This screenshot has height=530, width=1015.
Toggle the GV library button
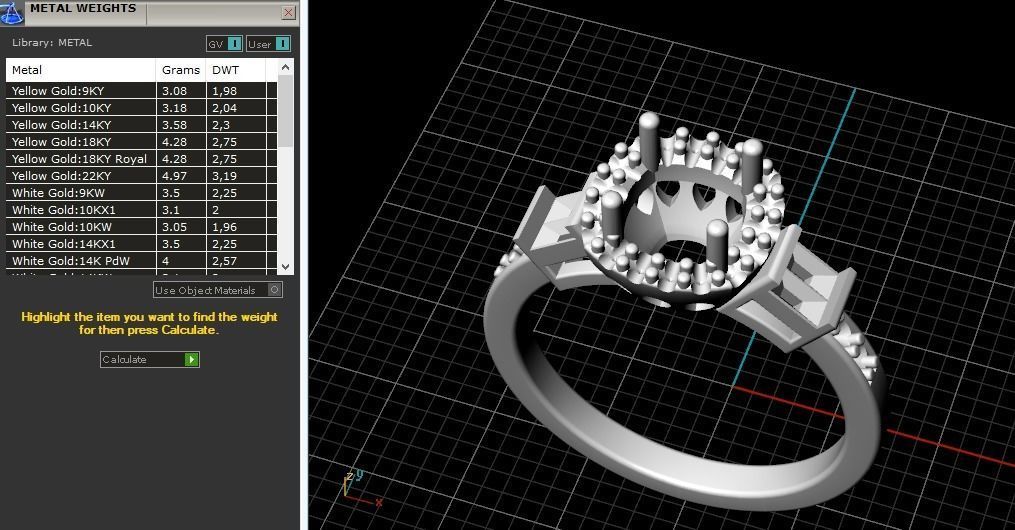(225, 43)
